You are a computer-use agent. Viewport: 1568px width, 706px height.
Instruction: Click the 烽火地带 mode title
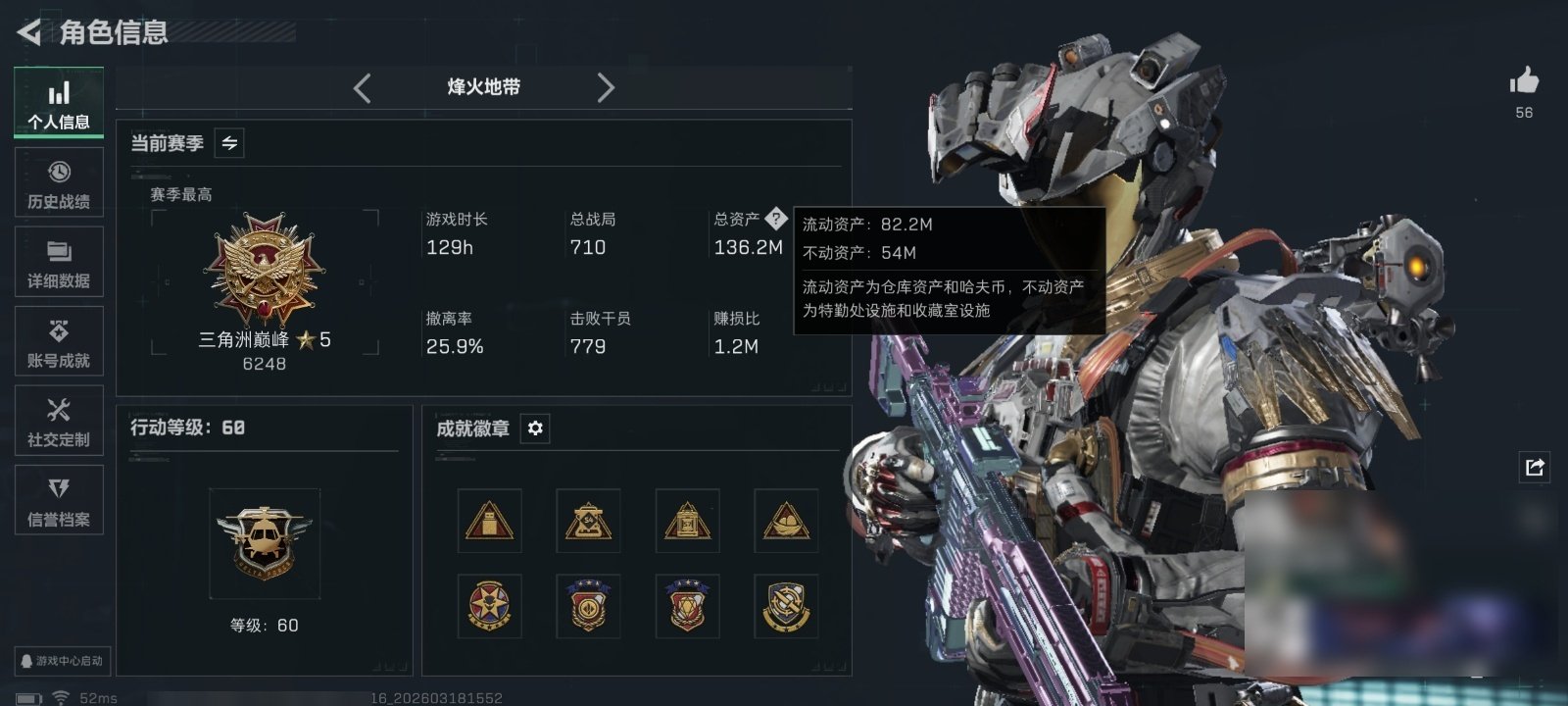(484, 87)
